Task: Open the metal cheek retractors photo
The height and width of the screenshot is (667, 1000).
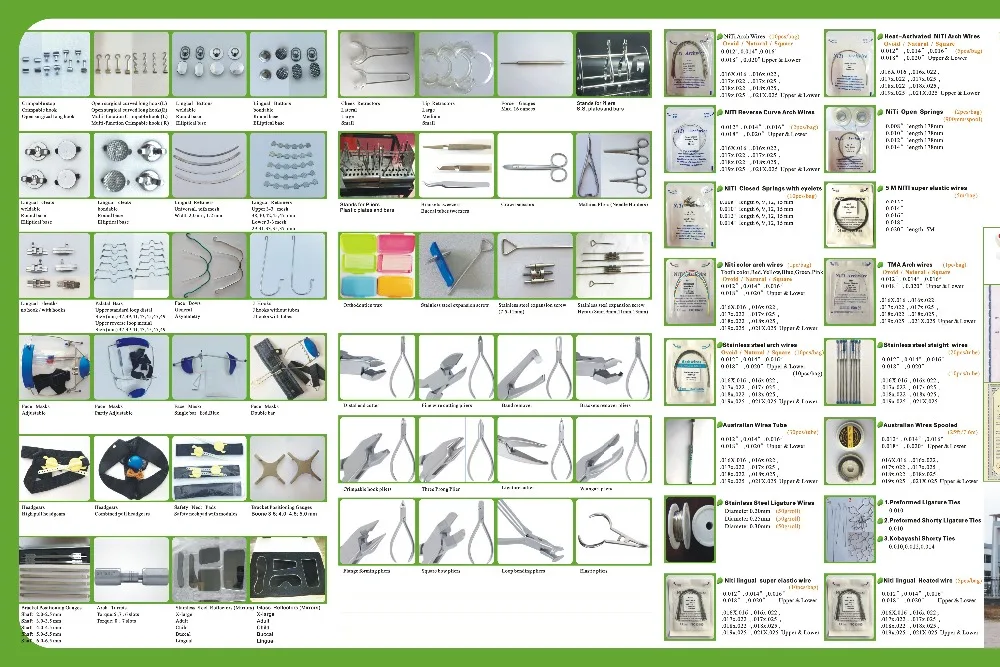Action: pos(377,64)
